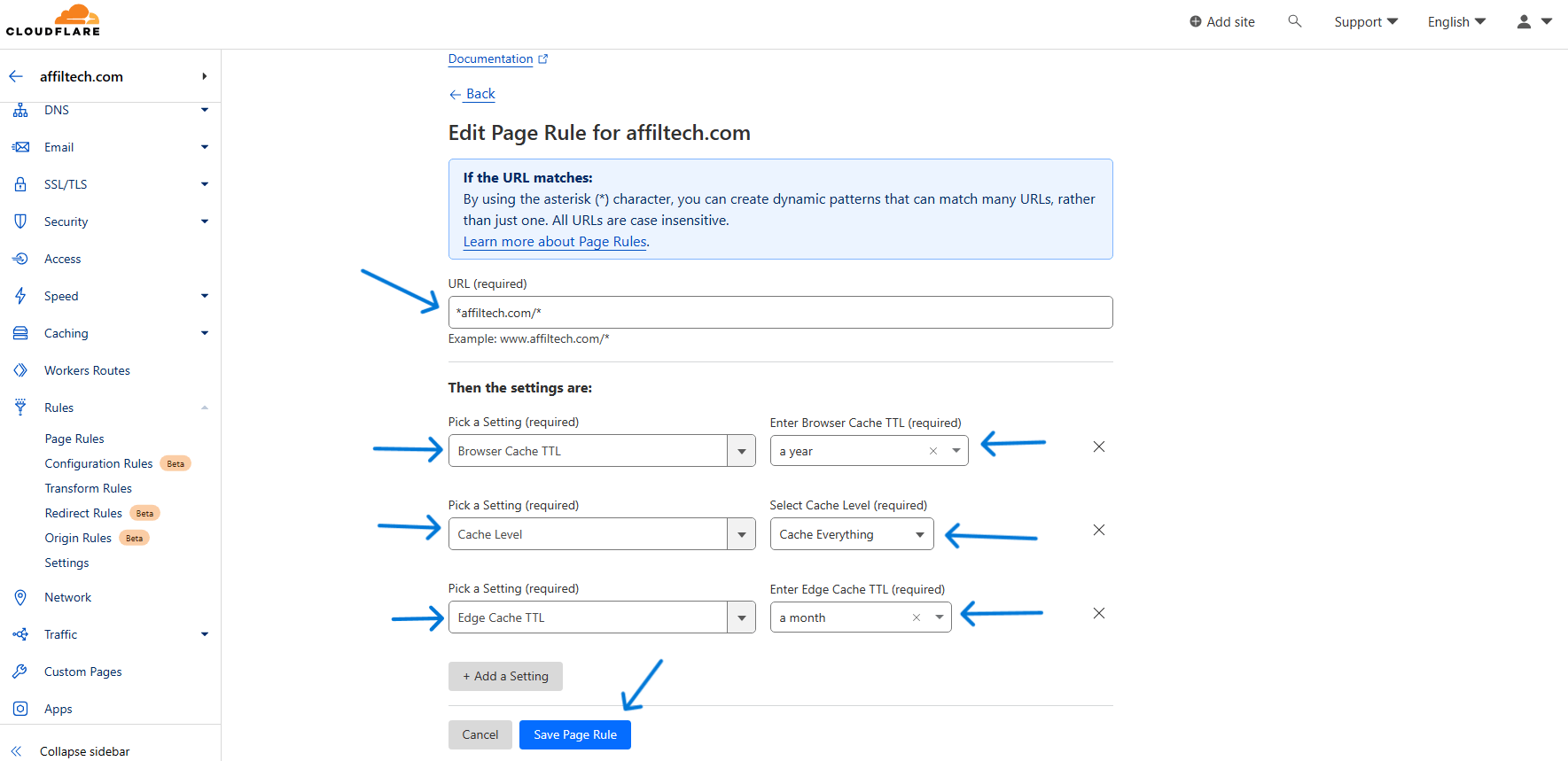
Task: Open the Documentation link
Action: point(490,59)
